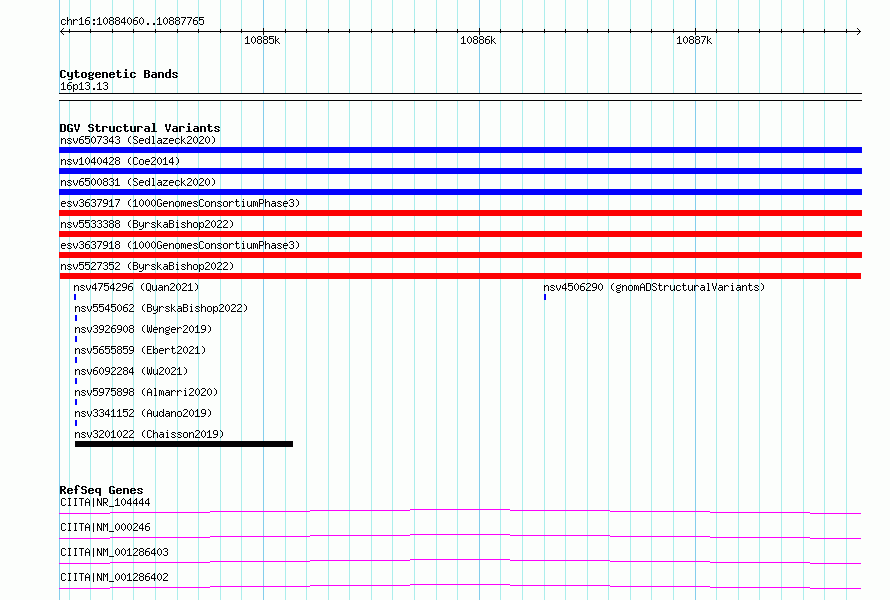890x600 pixels.
Task: Click the black bar under nsv3201022
Action: 184,444
